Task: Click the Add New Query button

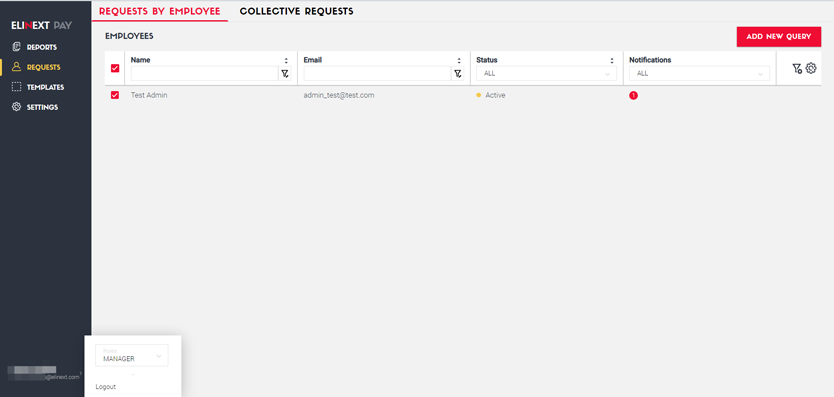Action: coord(779,37)
